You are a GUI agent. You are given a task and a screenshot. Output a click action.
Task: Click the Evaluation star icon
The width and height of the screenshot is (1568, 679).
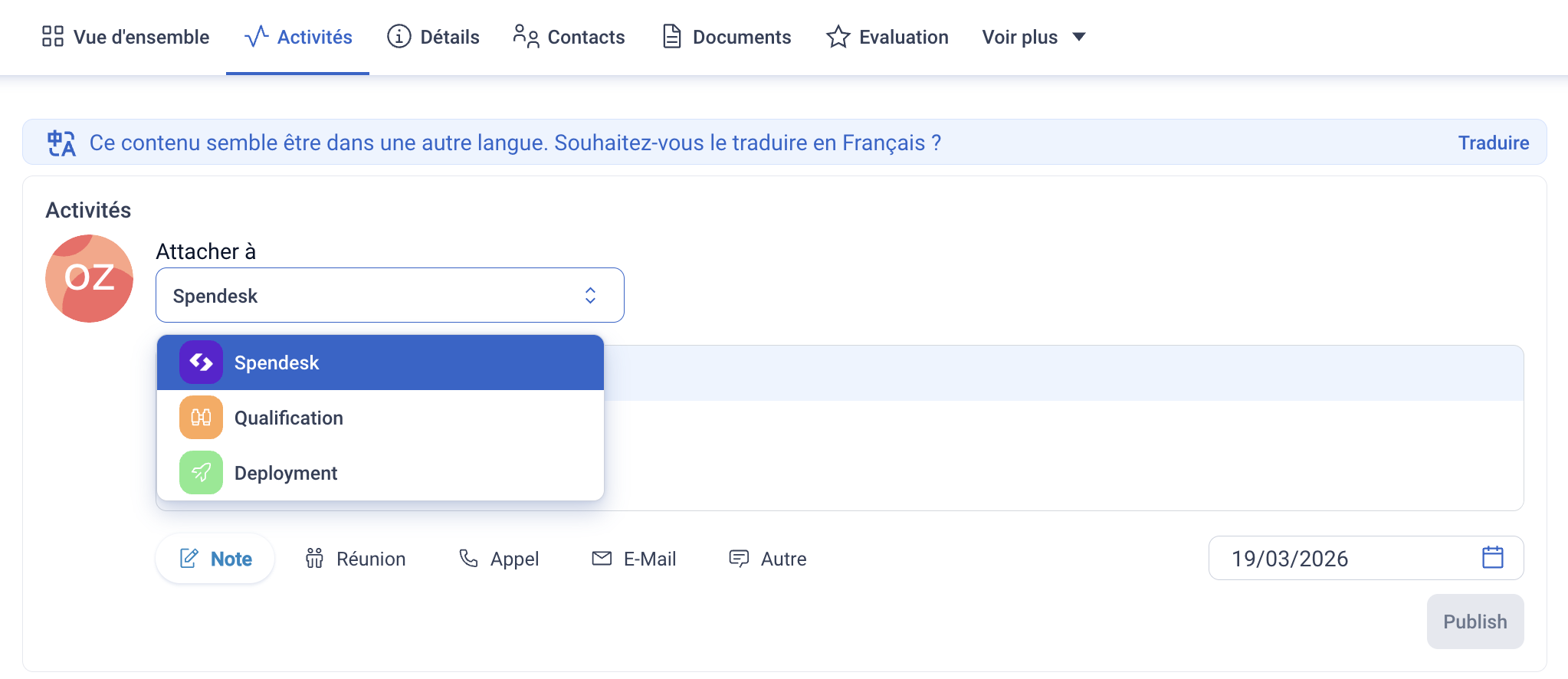(x=838, y=37)
